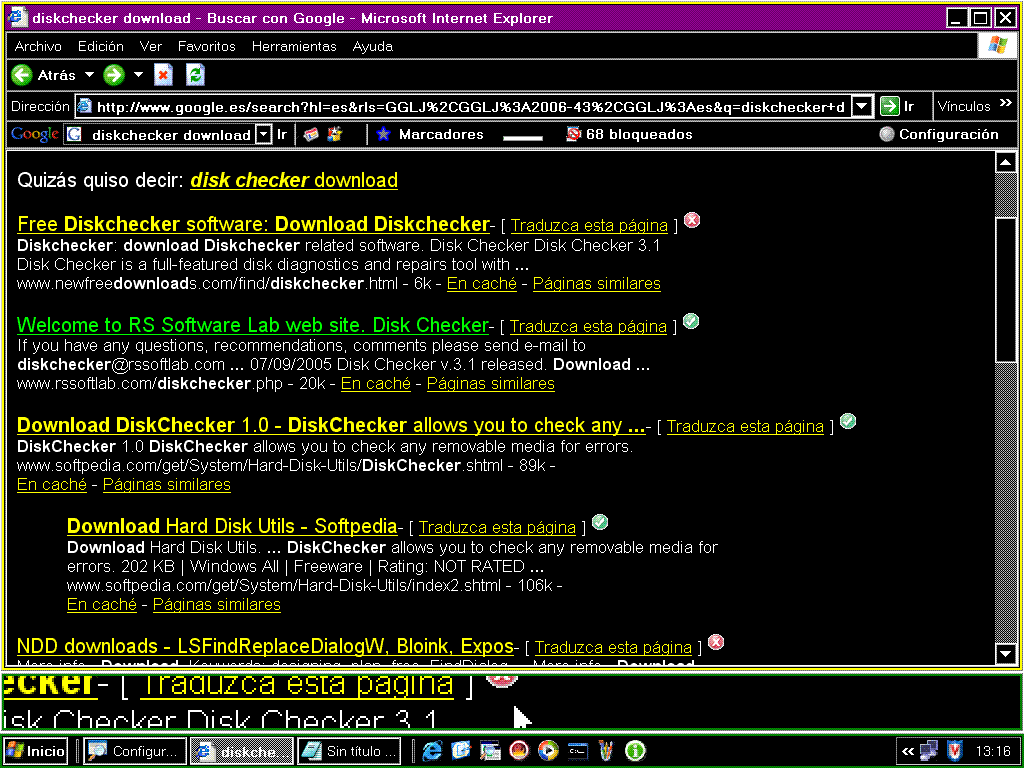Open Forward history dropdown arrow
The width and height of the screenshot is (1024, 768).
point(138,75)
